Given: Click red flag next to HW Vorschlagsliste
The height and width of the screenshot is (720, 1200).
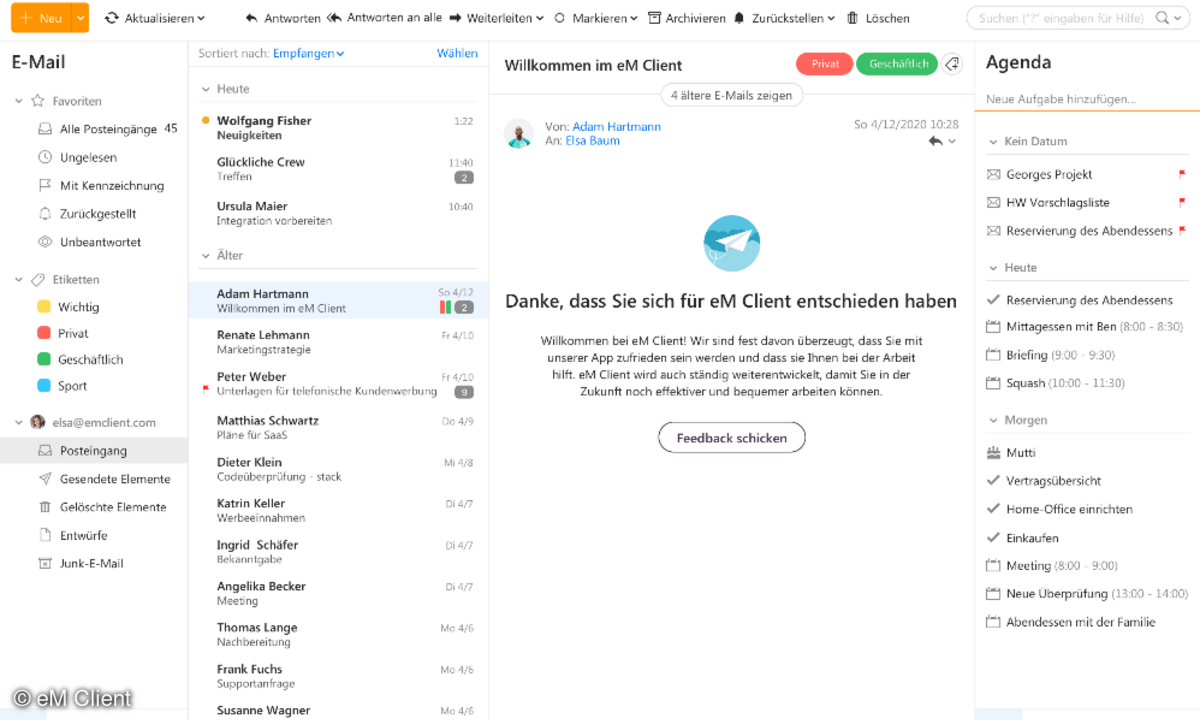Looking at the screenshot, I should coord(1183,202).
